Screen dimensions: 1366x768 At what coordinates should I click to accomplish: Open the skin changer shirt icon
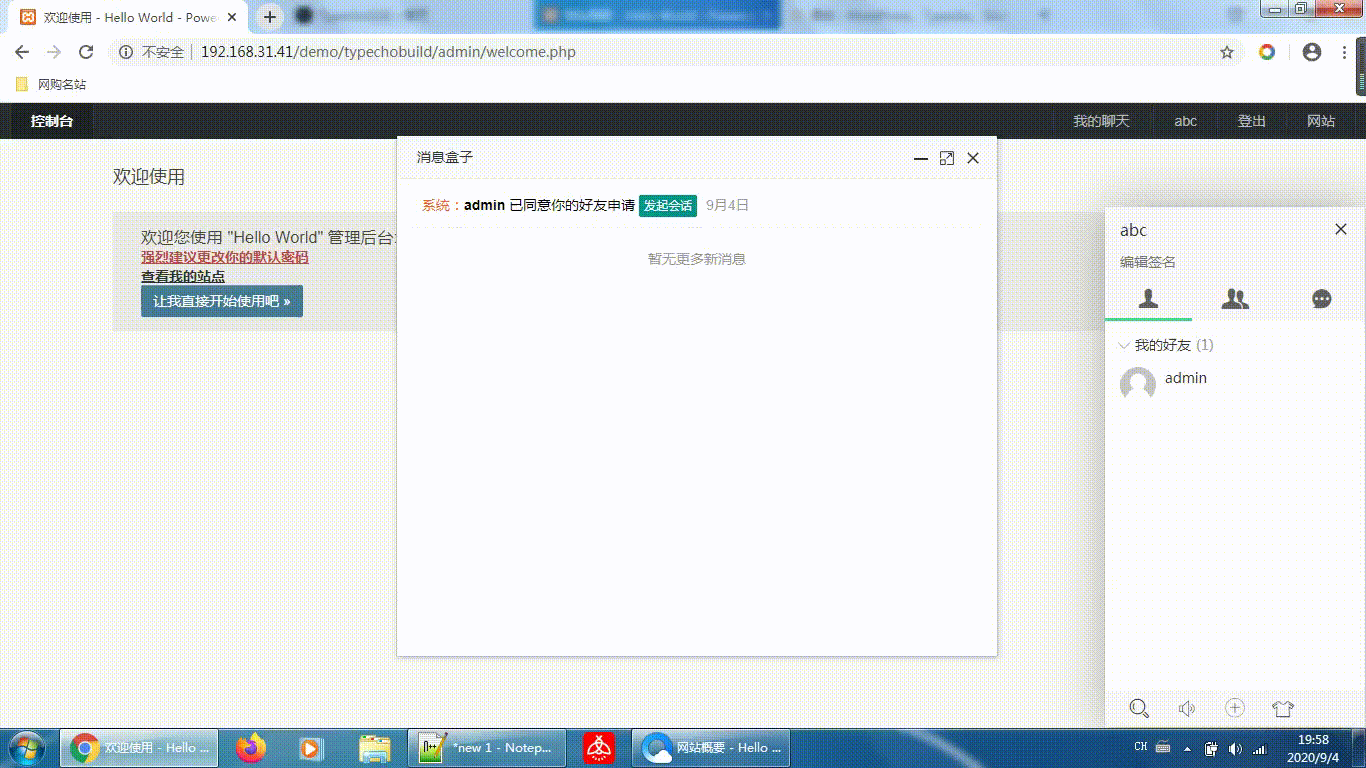click(1283, 709)
